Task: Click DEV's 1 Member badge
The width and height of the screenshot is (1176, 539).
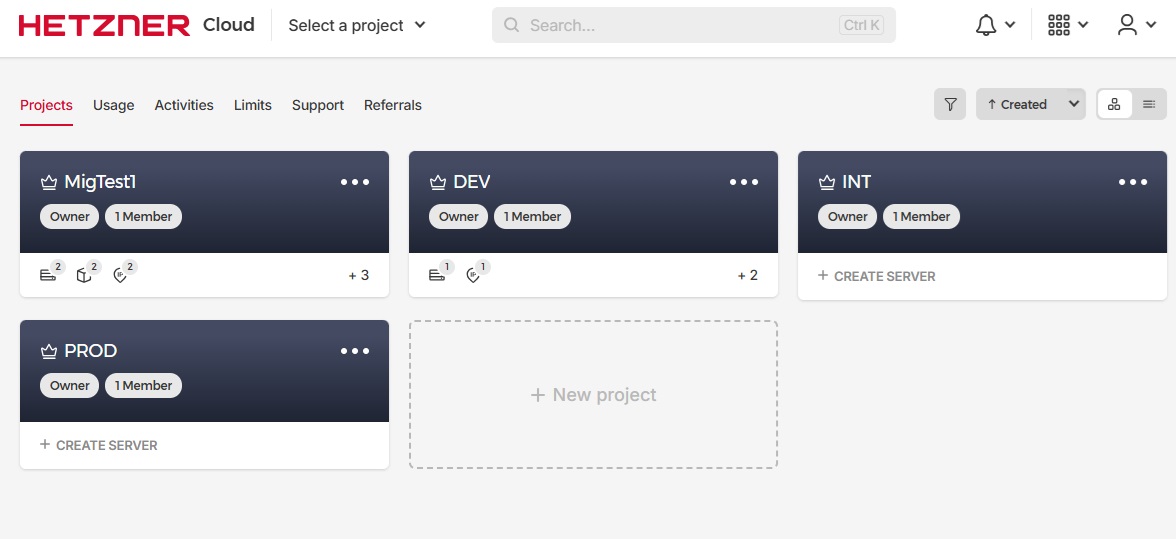Action: pyautogui.click(x=532, y=217)
